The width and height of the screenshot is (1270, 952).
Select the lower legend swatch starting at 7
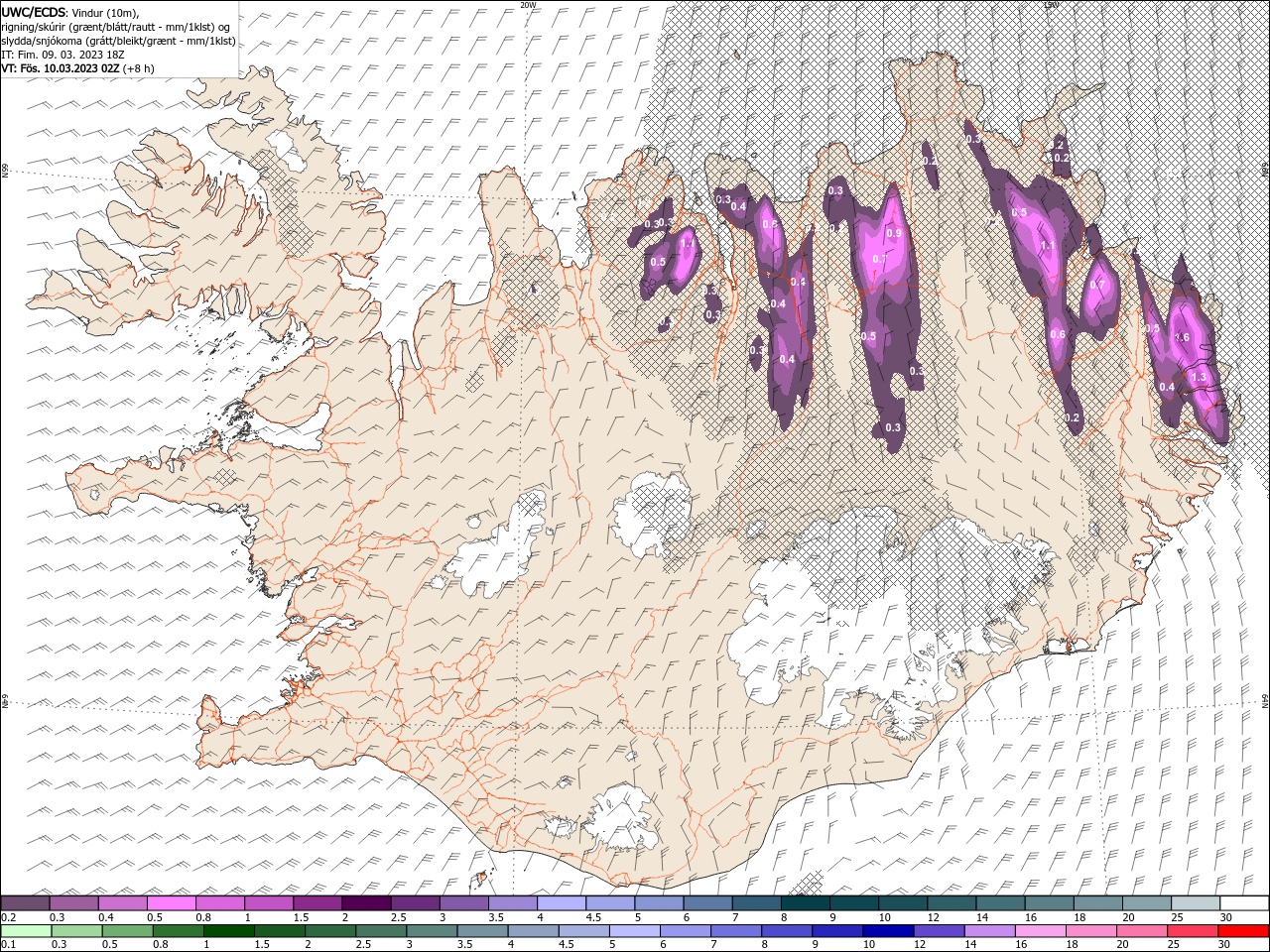(736, 931)
